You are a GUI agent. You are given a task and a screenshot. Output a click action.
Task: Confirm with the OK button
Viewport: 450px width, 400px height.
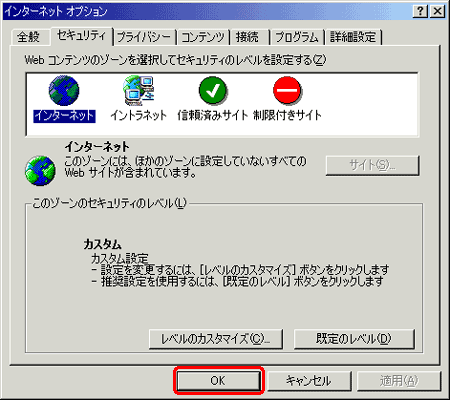218,380
